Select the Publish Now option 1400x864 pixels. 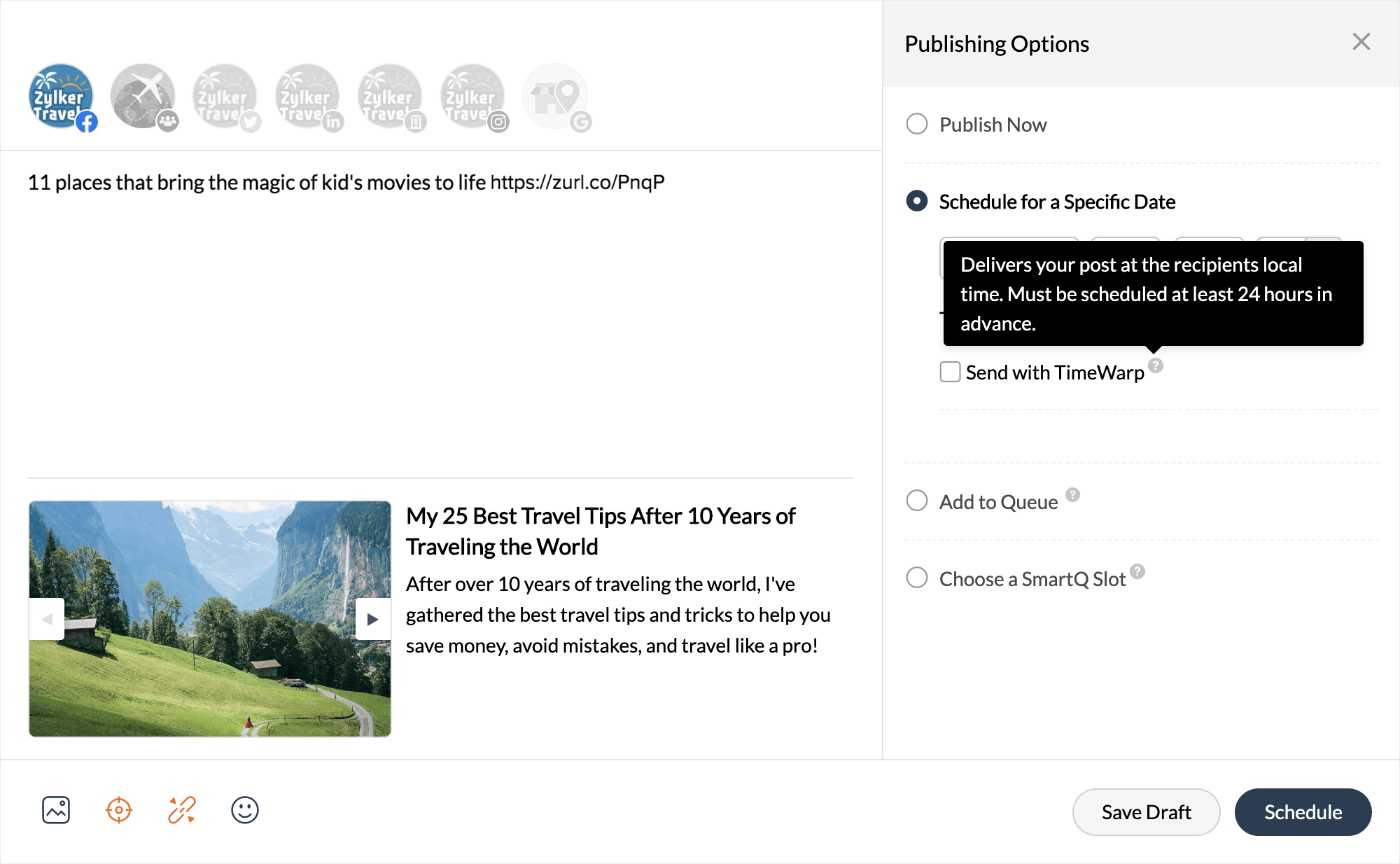(x=917, y=124)
